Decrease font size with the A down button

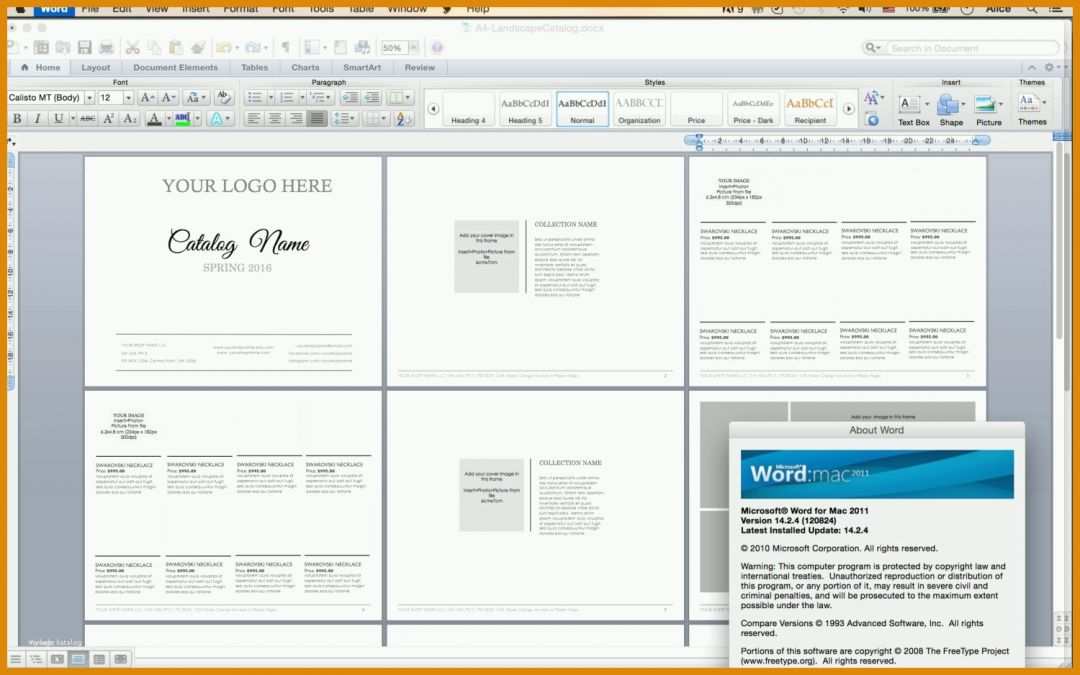[x=169, y=98]
